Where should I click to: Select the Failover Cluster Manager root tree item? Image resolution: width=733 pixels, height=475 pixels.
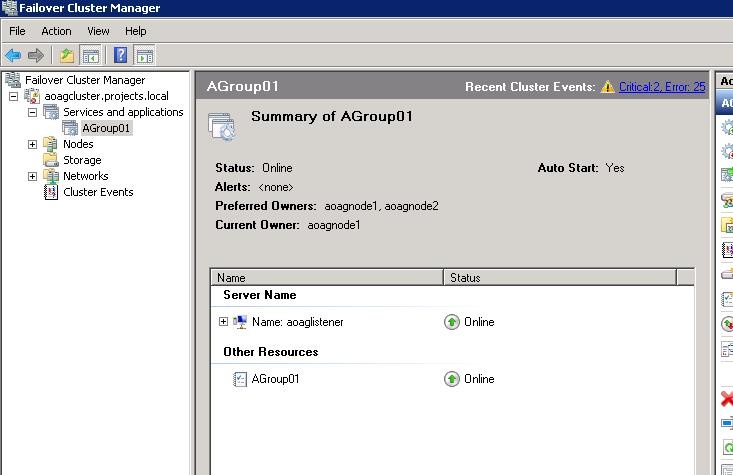point(85,80)
